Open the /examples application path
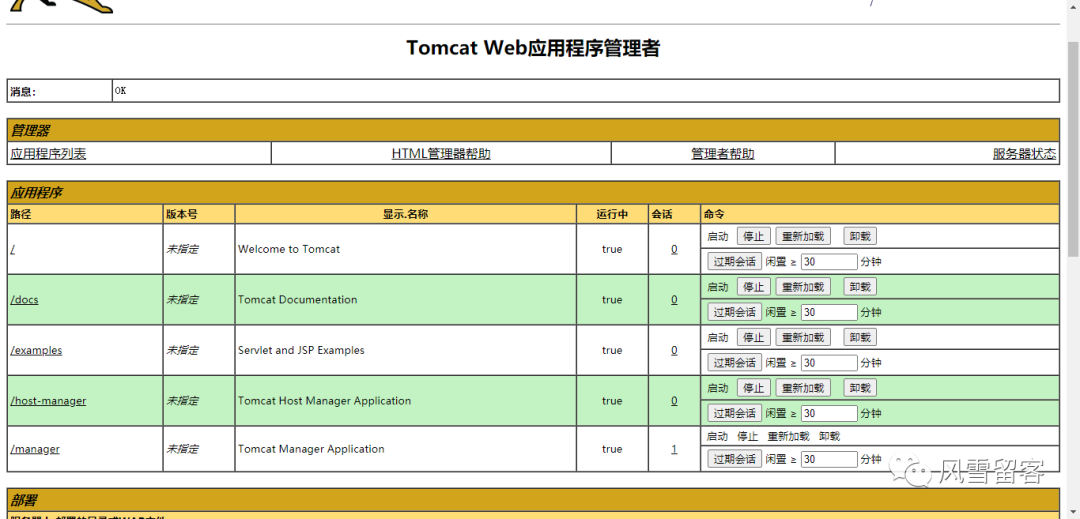 pyautogui.click(x=37, y=350)
